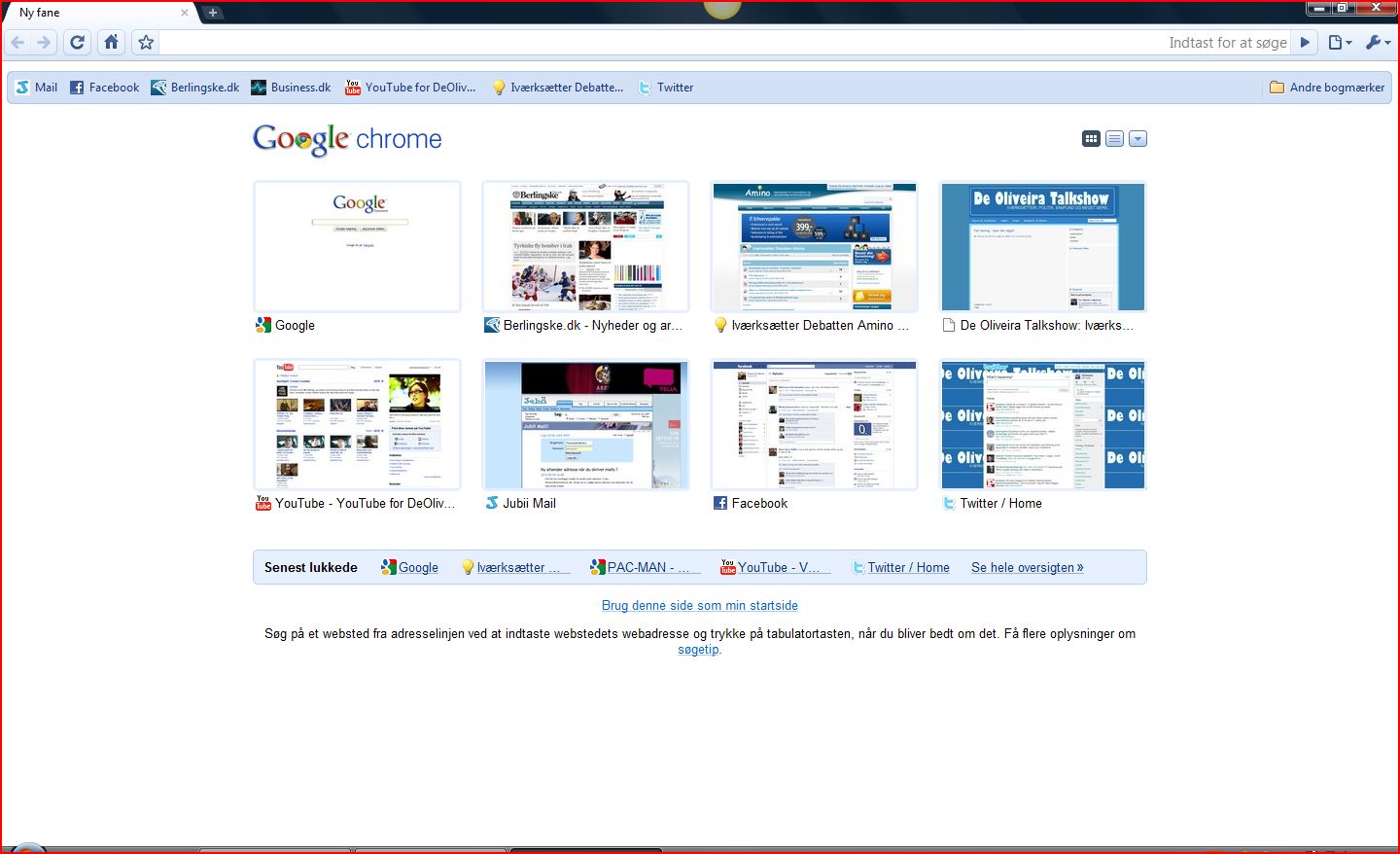This screenshot has height=854, width=1400.
Task: Open the Facebook bookmark in the bookmarks bar
Action: (105, 88)
